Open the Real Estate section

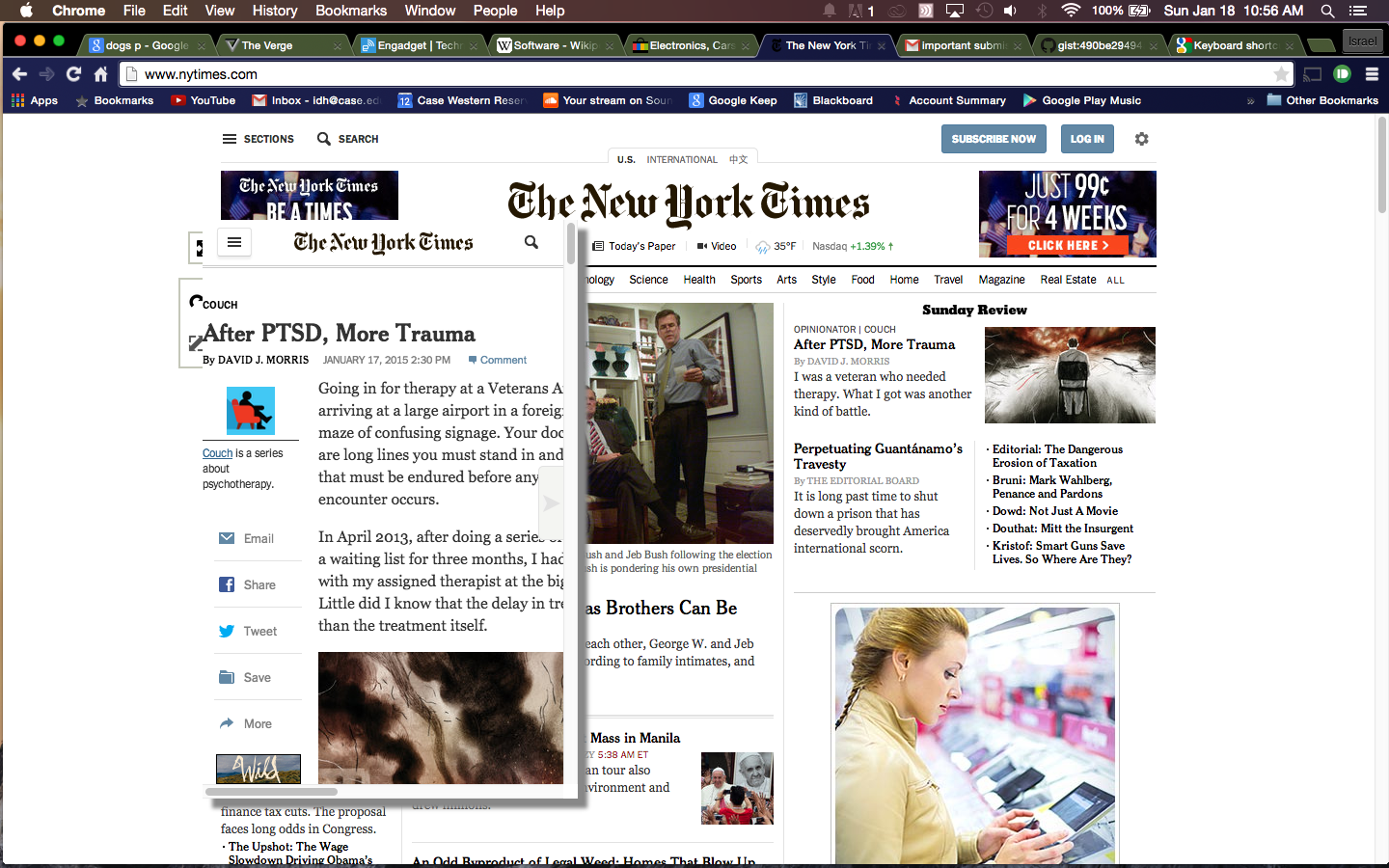pyautogui.click(x=1068, y=280)
